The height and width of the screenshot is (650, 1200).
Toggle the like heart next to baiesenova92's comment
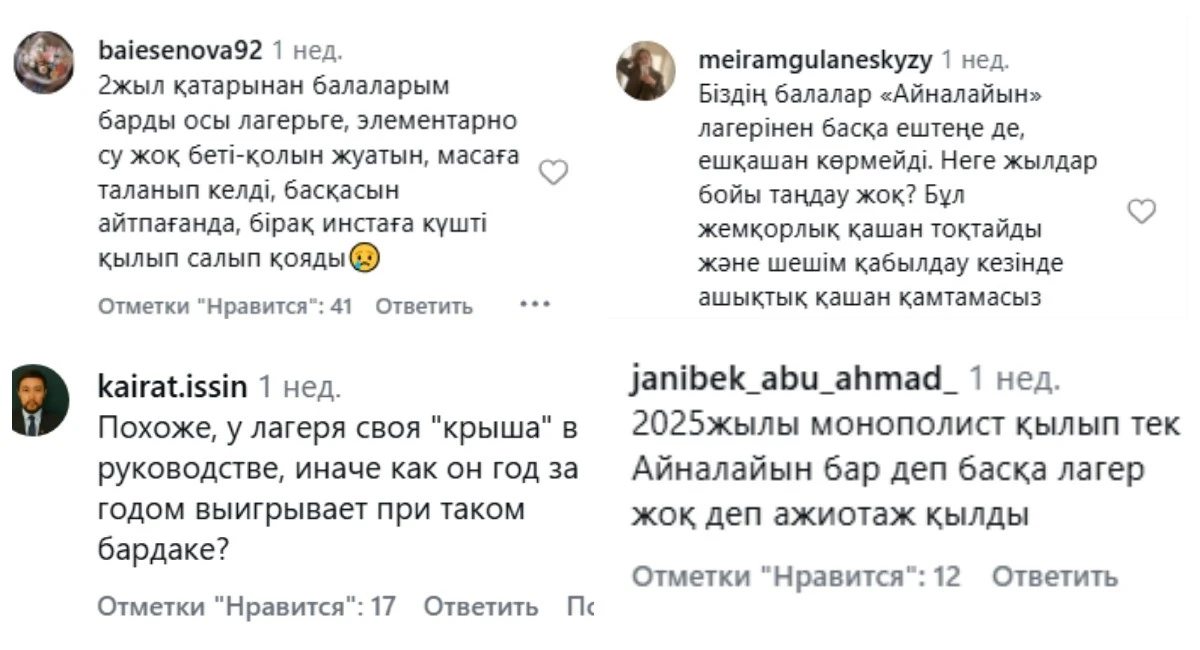tap(552, 172)
